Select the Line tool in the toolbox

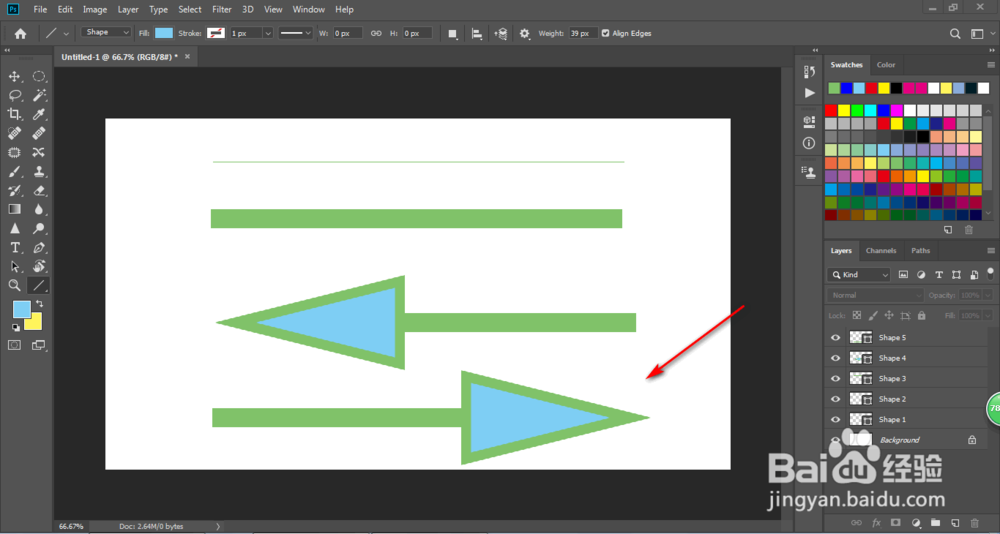tap(39, 285)
